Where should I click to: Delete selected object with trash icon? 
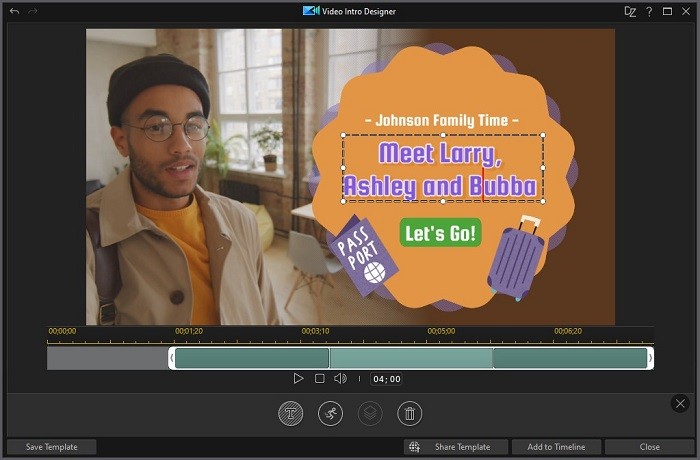coord(409,414)
